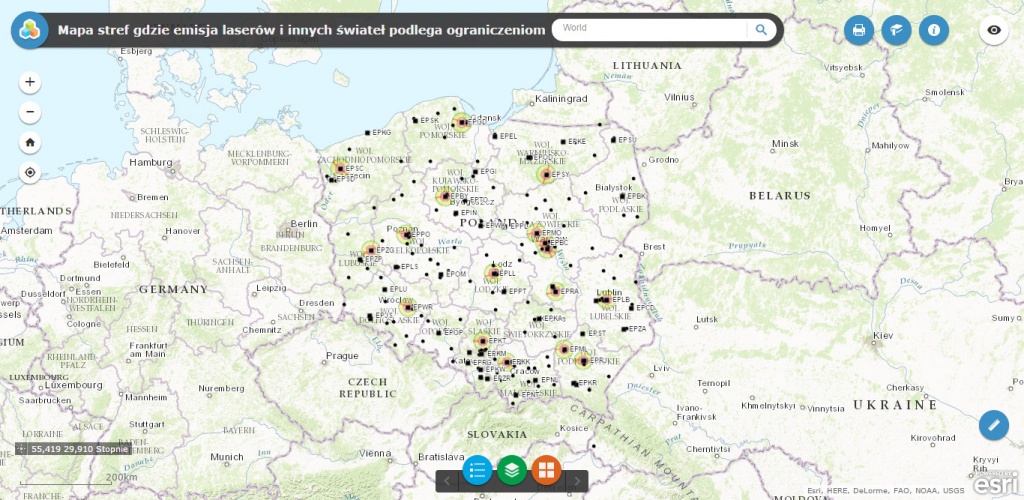Select the EPKT laser zone marker
This screenshot has width=1024, height=500.
(x=483, y=341)
